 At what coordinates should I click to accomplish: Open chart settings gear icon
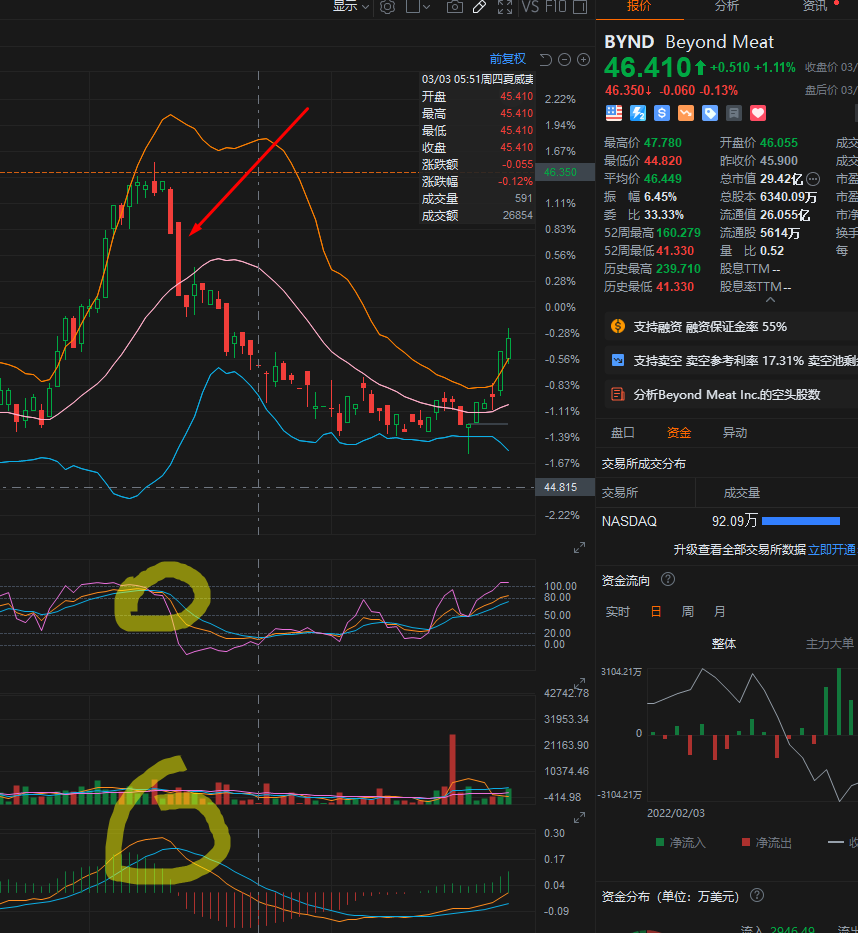pyautogui.click(x=387, y=7)
